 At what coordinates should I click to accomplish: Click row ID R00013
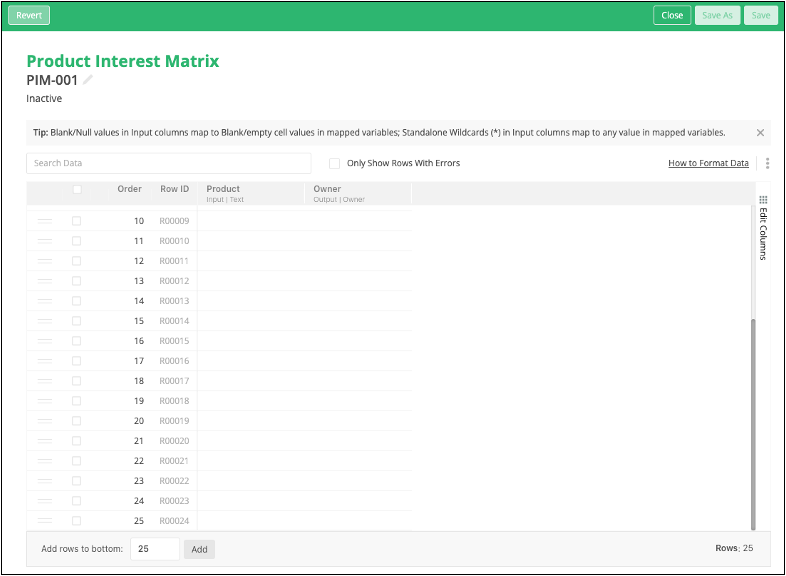pyautogui.click(x=174, y=301)
